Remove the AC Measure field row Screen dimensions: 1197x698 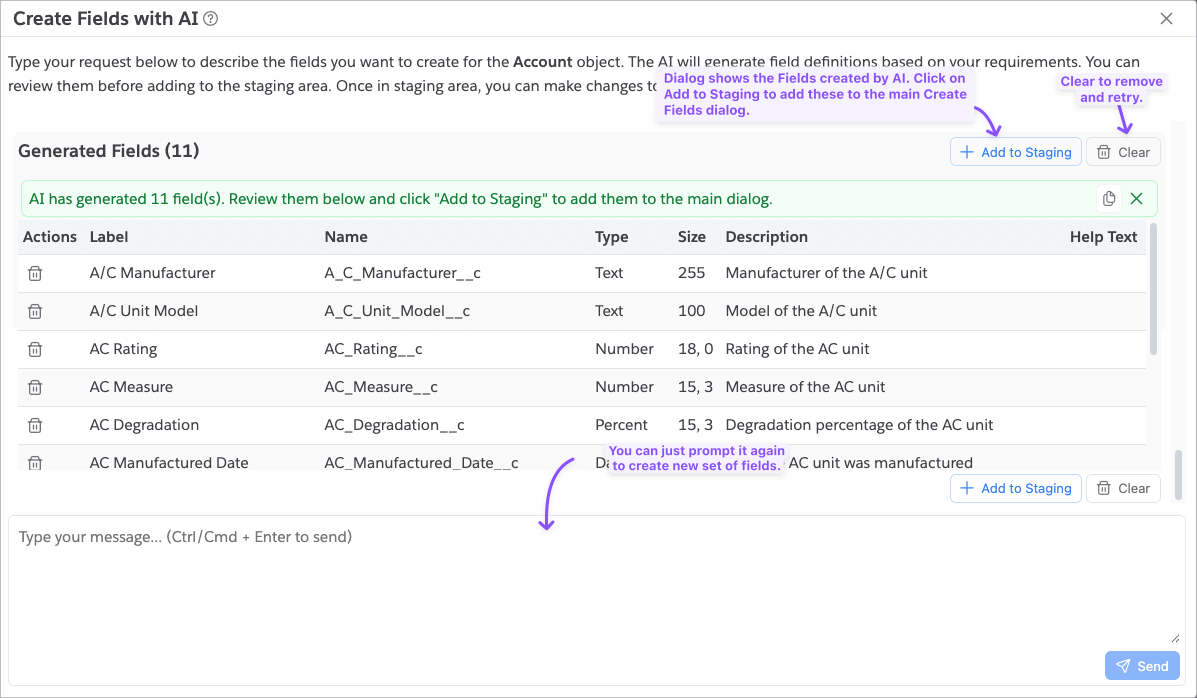pyautogui.click(x=35, y=387)
